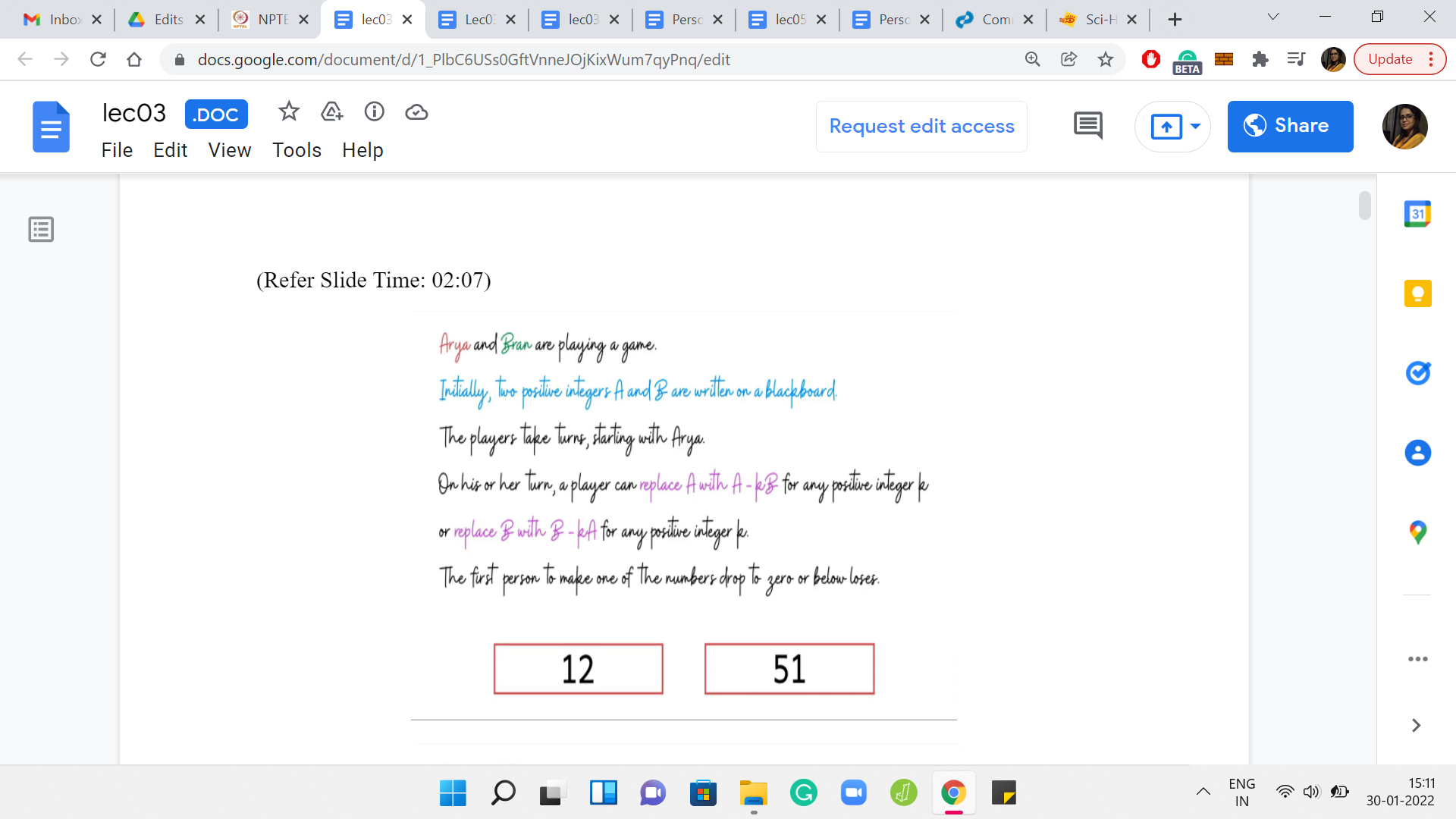Open the Tools menu

click(x=297, y=150)
